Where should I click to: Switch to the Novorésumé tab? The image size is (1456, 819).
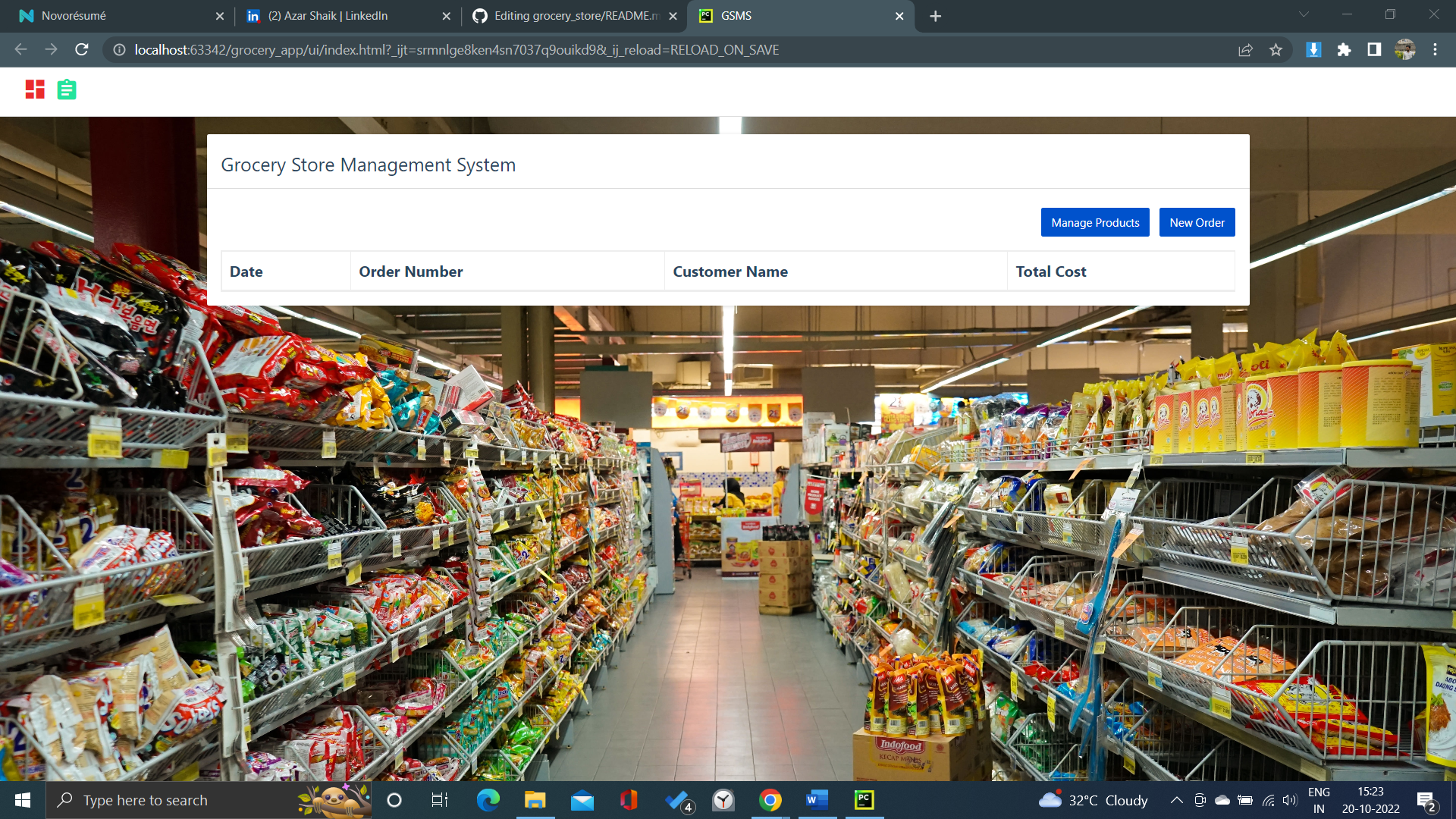point(114,16)
